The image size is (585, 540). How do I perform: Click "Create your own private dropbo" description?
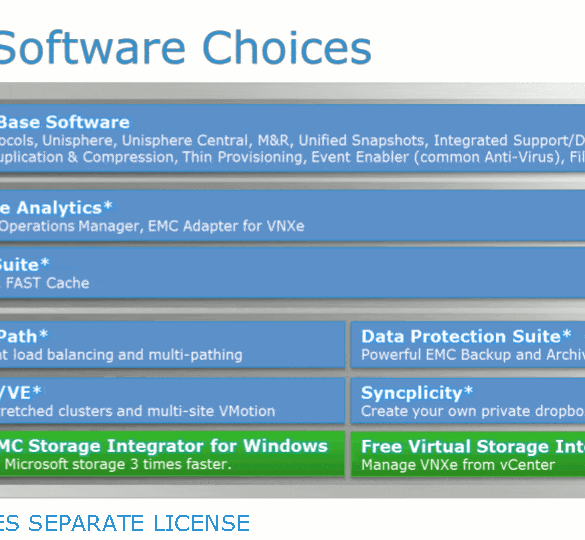473,411
